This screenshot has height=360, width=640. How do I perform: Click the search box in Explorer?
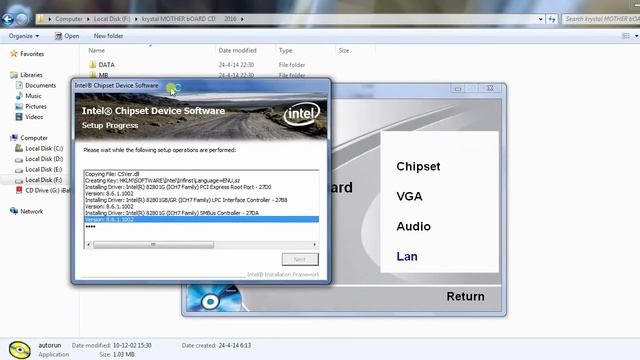click(x=601, y=19)
